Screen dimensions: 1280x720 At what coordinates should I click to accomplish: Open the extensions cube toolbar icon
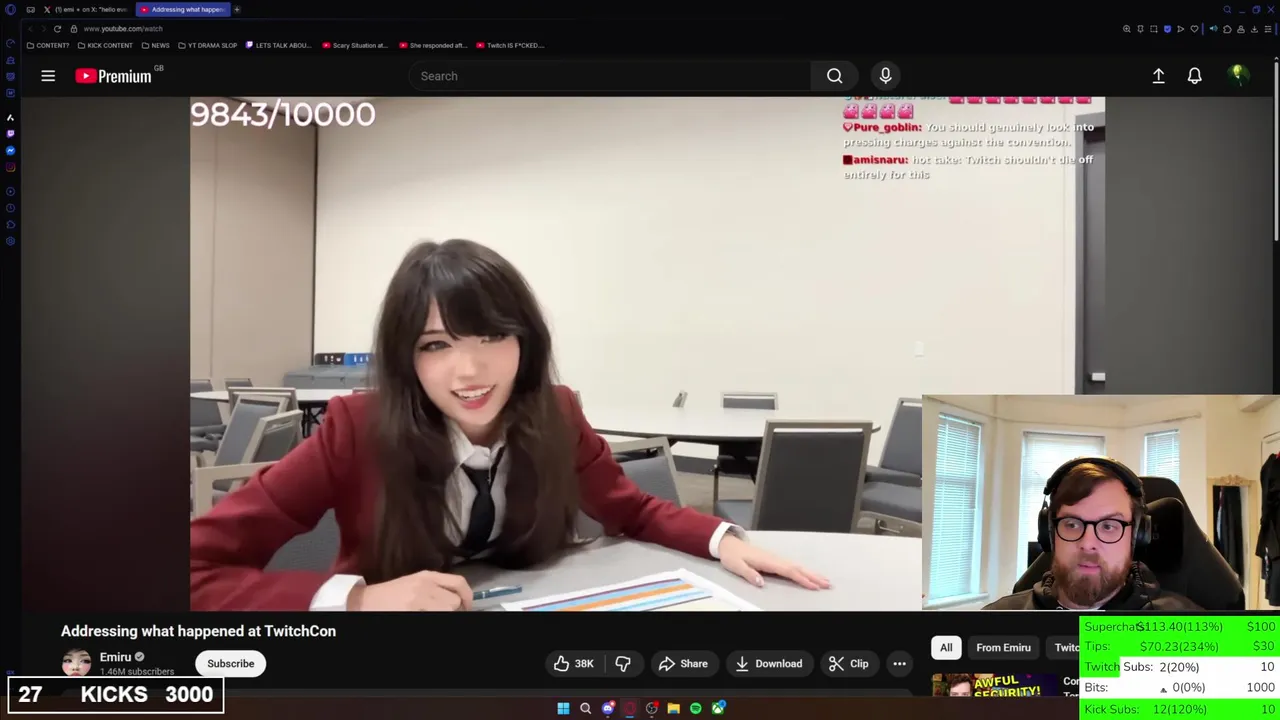tap(1227, 29)
